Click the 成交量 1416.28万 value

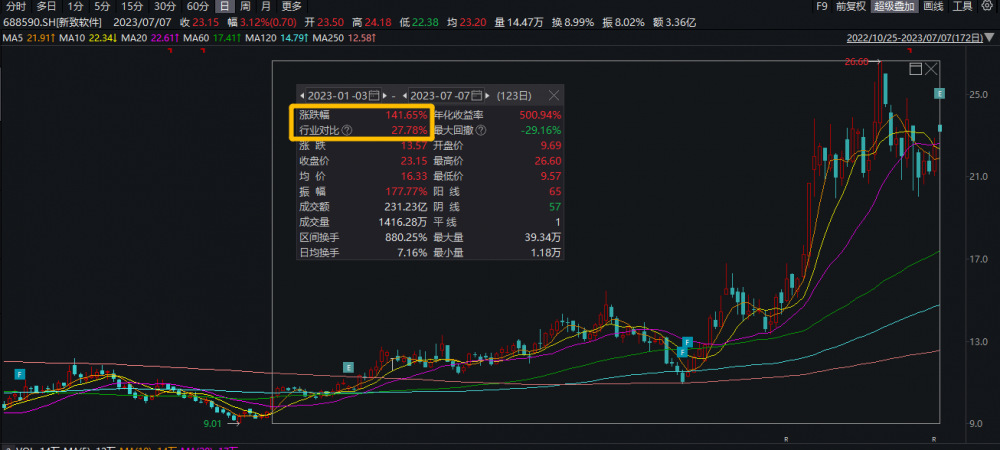[x=402, y=222]
